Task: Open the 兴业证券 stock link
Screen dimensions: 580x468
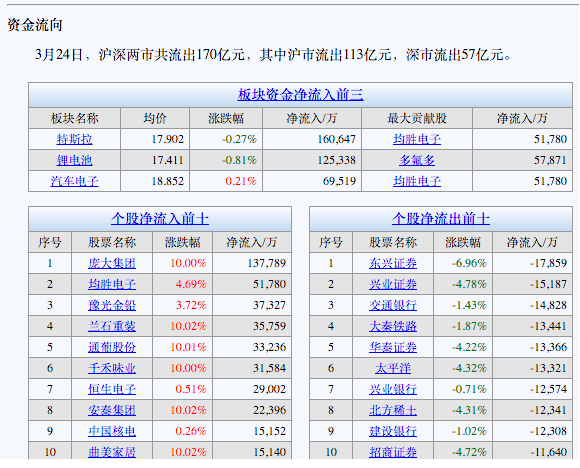Action: (x=393, y=284)
